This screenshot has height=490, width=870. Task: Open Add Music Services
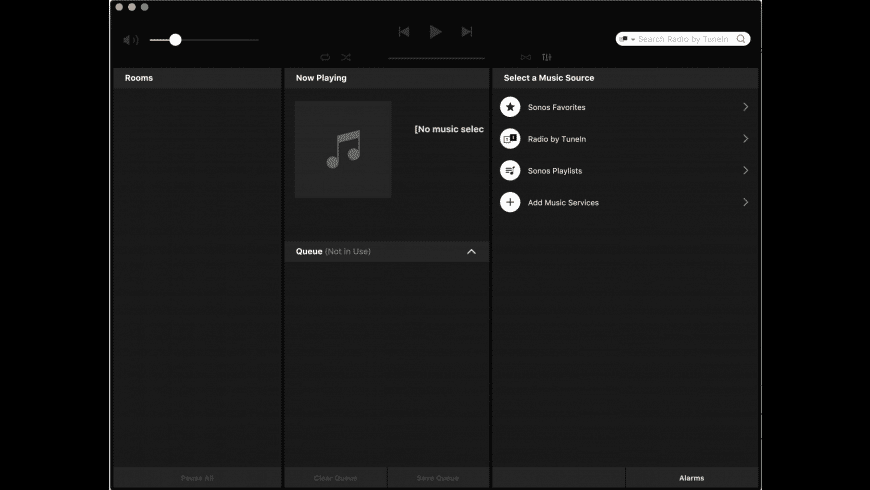(x=625, y=202)
